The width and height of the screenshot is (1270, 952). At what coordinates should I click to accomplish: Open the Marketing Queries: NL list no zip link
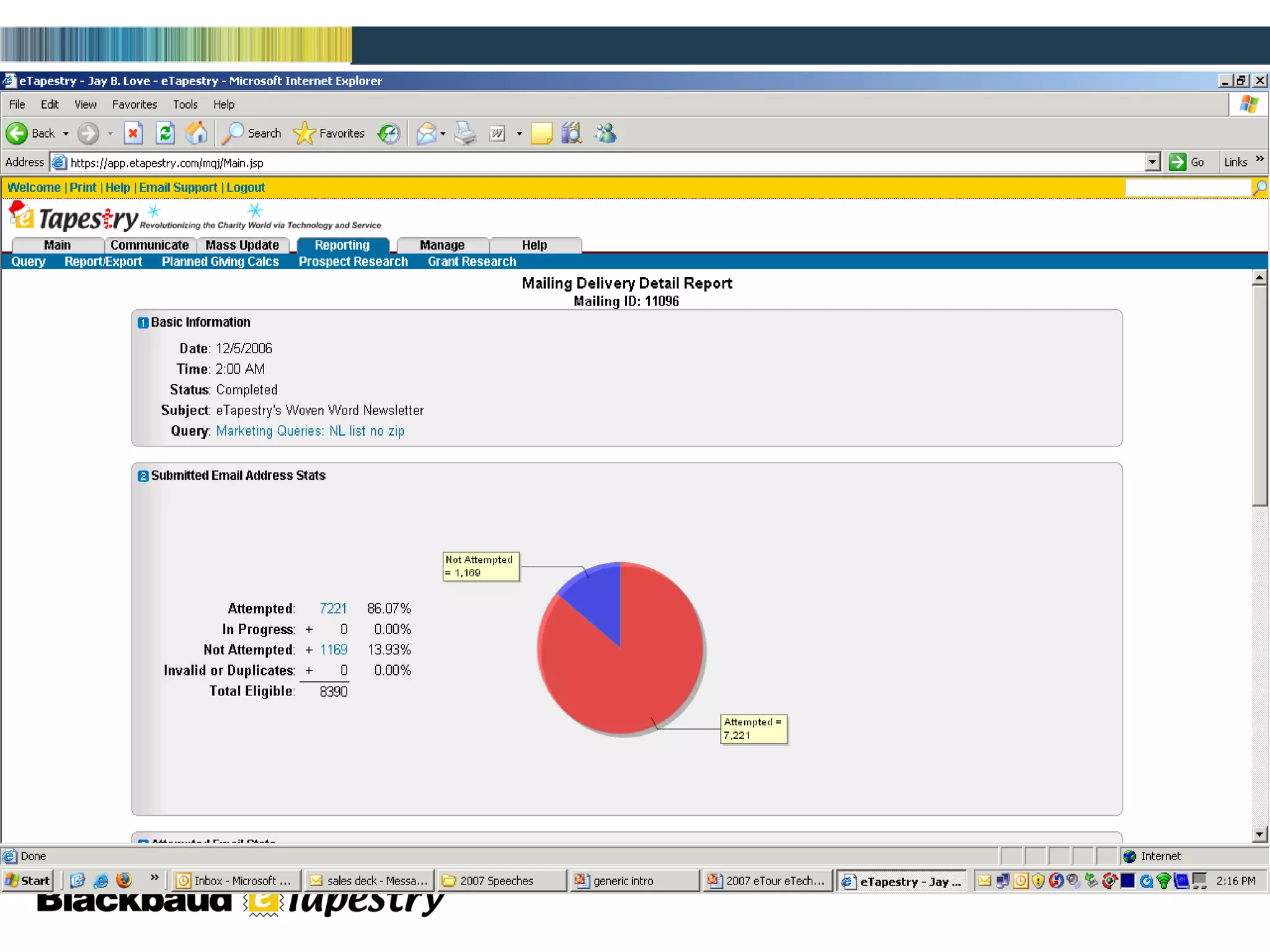(310, 431)
